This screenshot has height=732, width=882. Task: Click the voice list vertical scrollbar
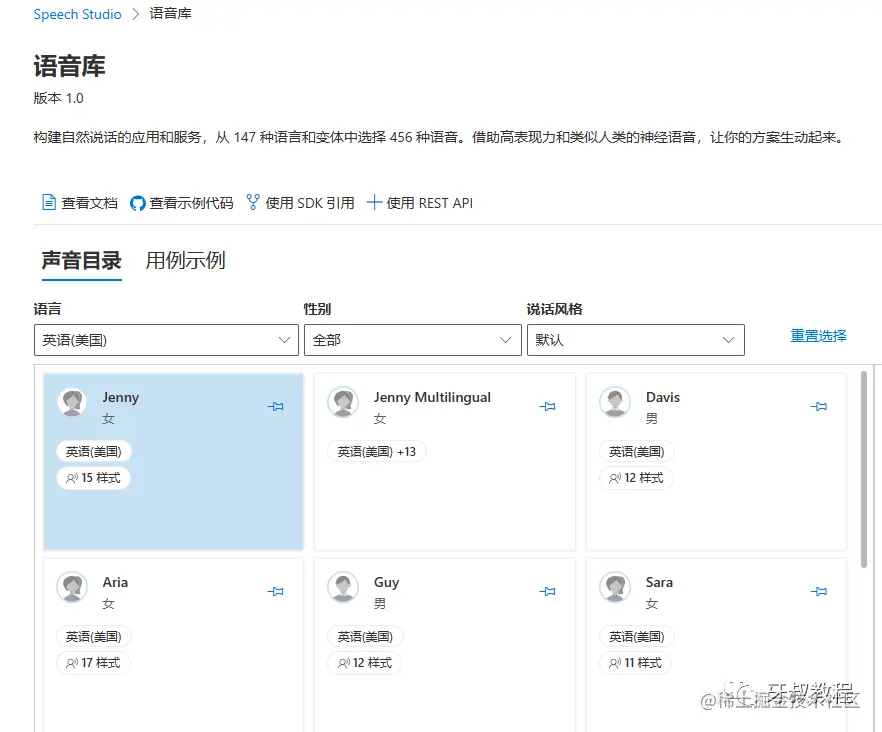(x=864, y=469)
